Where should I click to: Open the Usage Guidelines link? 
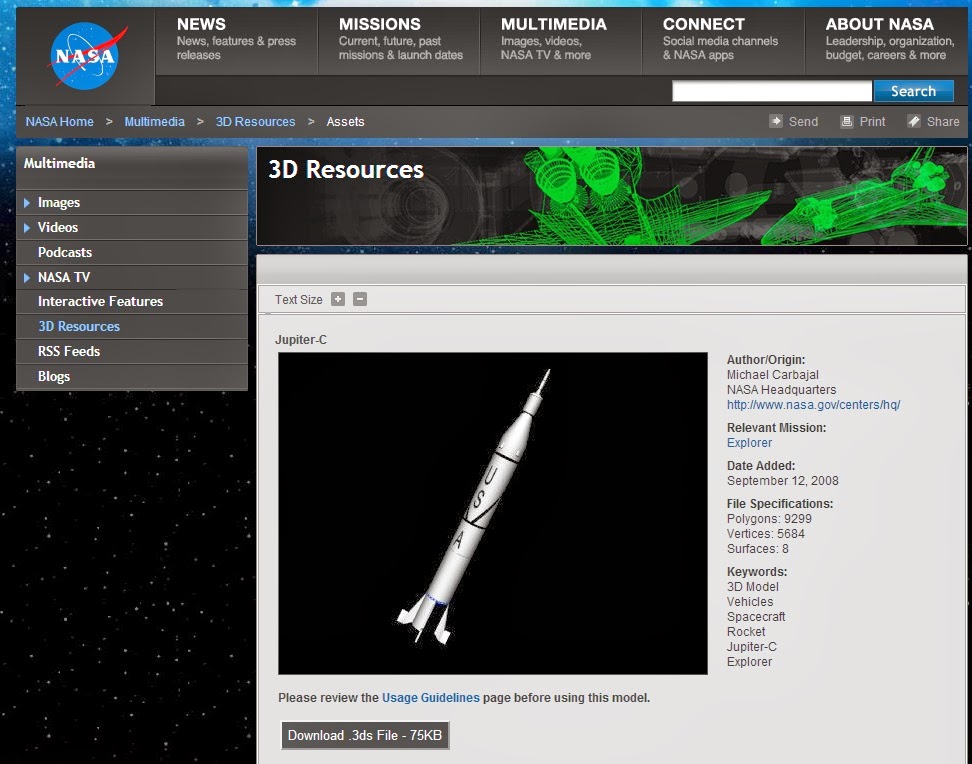pyautogui.click(x=430, y=697)
